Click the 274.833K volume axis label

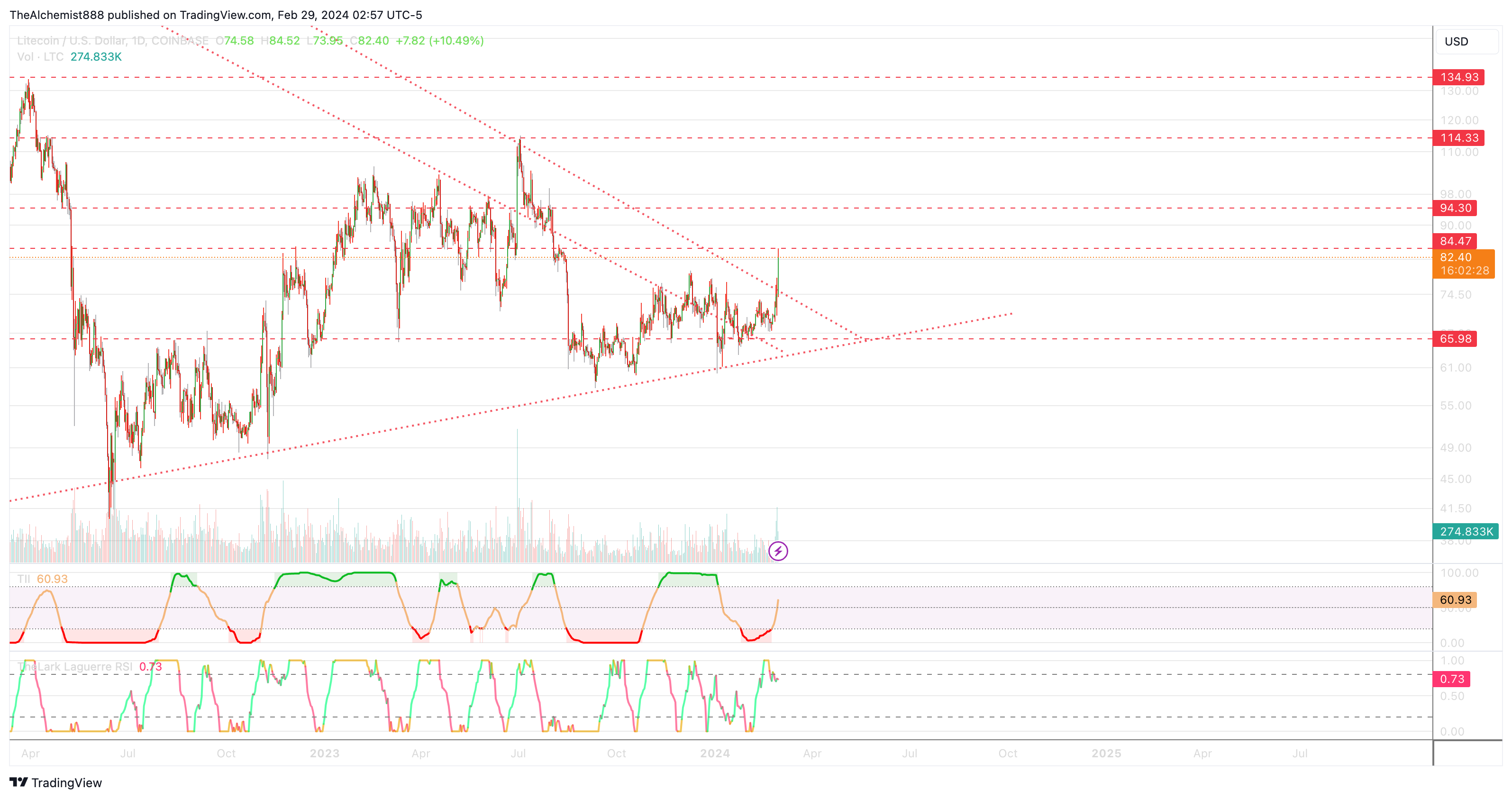coord(1466,531)
